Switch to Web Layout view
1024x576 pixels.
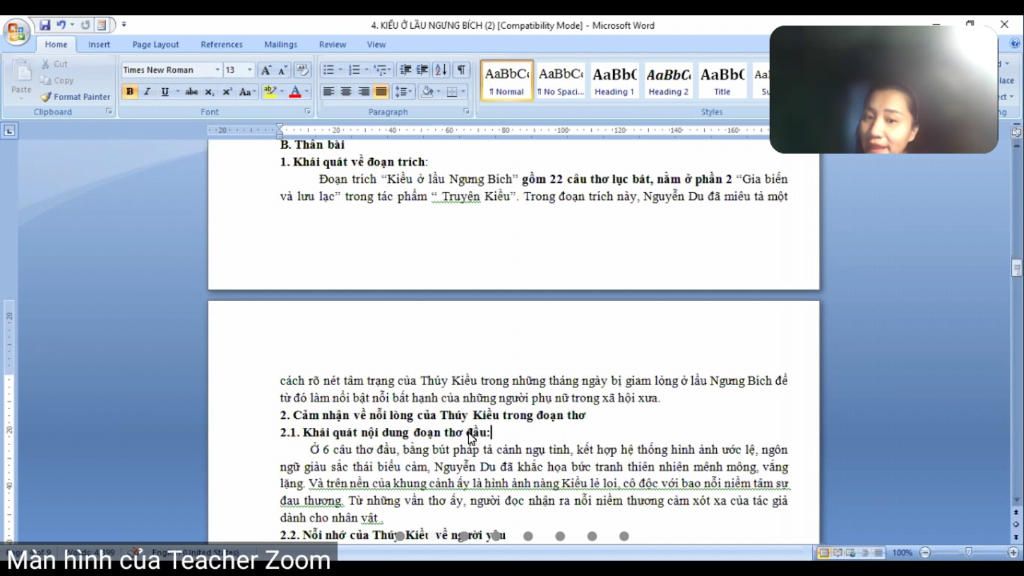(x=851, y=552)
